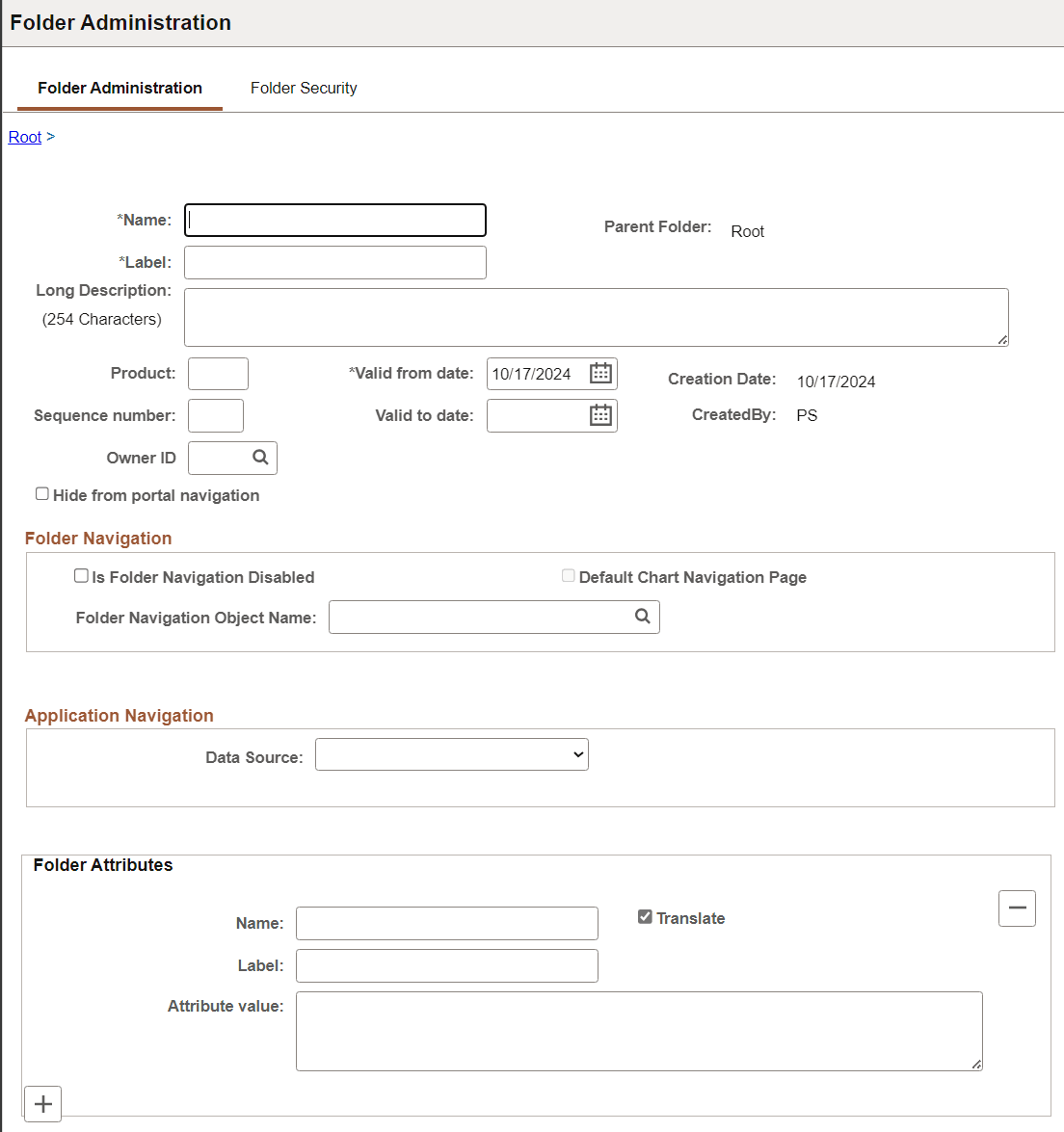Image resolution: width=1064 pixels, height=1132 pixels.
Task: Open the calendar picker for Valid from date
Action: pyautogui.click(x=602, y=374)
